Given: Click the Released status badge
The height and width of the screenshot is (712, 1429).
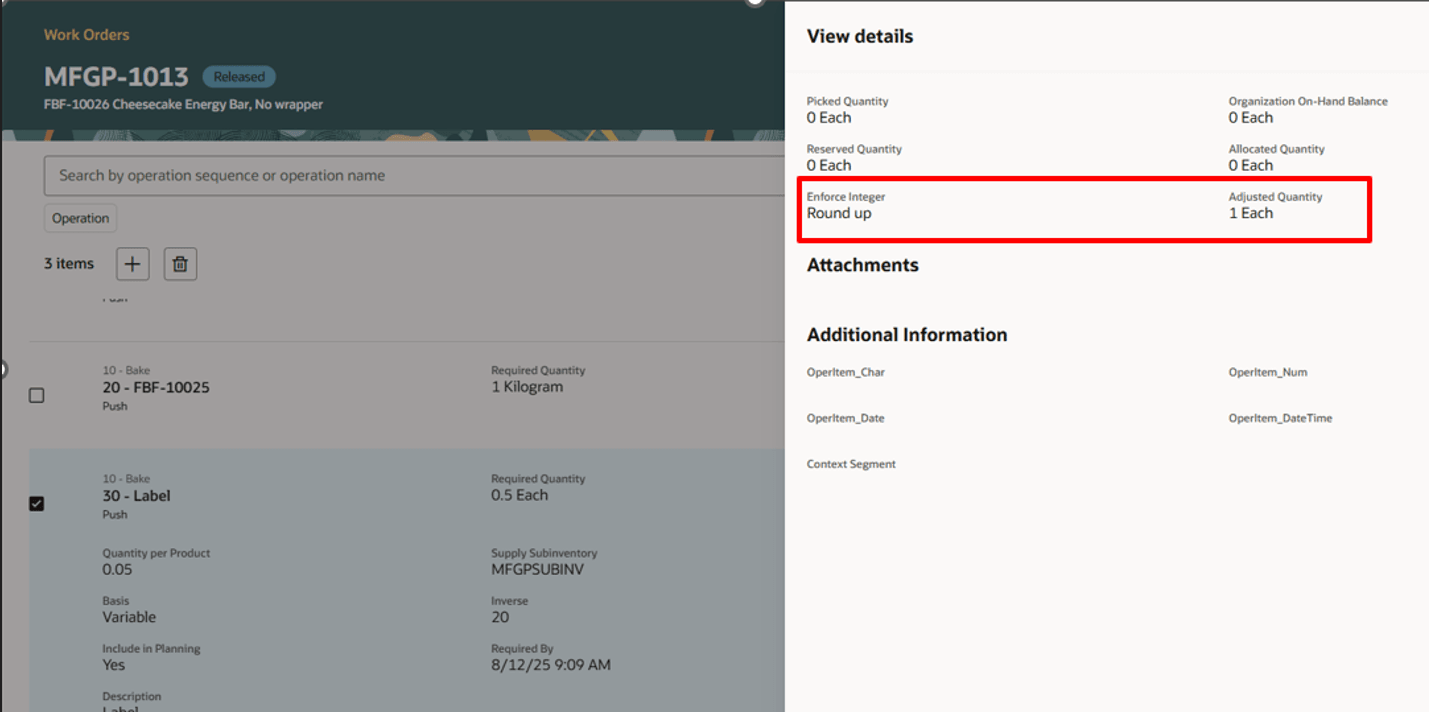Looking at the screenshot, I should pos(239,76).
